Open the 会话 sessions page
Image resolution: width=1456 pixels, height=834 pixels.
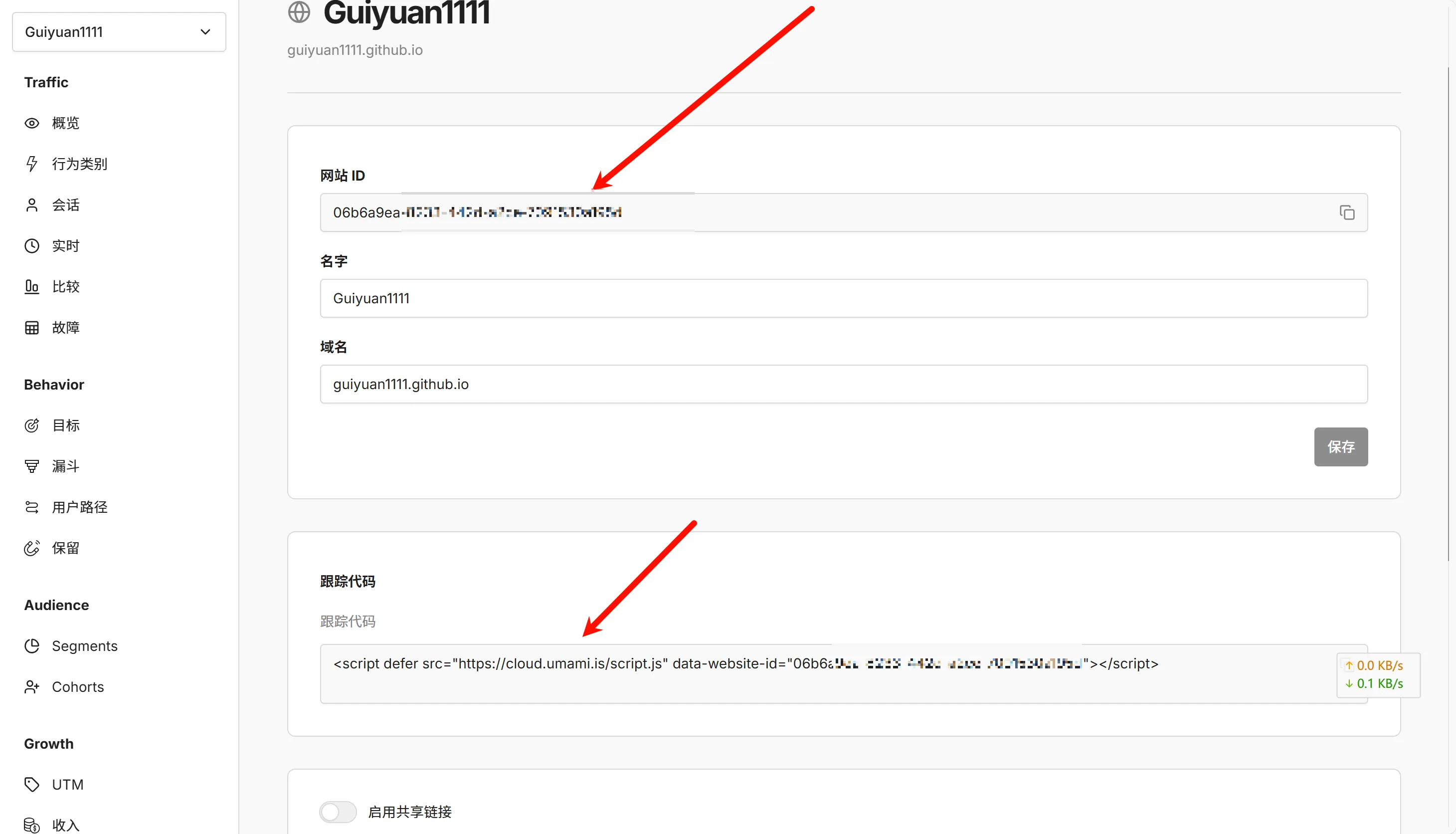coord(66,205)
